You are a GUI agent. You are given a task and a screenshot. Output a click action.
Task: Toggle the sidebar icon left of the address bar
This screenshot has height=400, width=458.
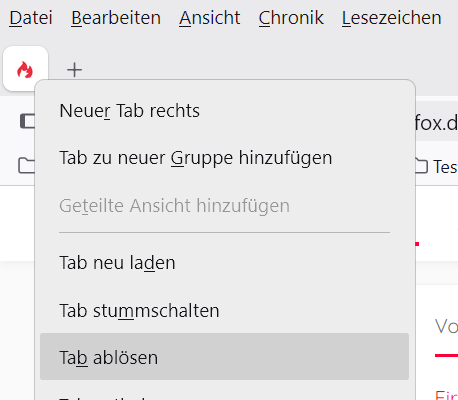pyautogui.click(x=27, y=121)
